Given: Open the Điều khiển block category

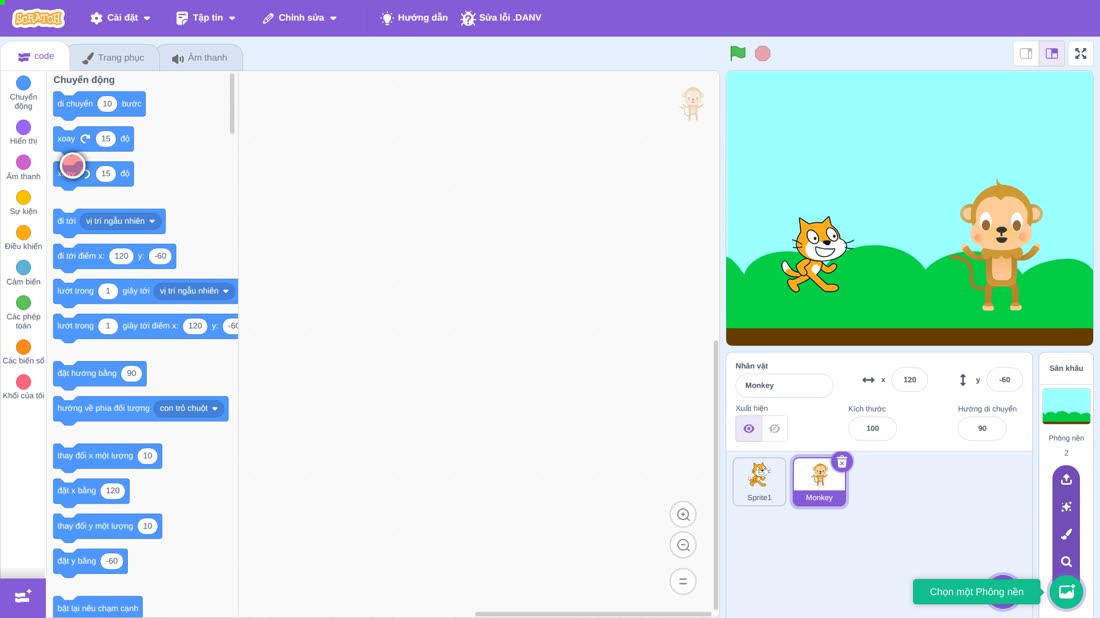Looking at the screenshot, I should tap(23, 237).
